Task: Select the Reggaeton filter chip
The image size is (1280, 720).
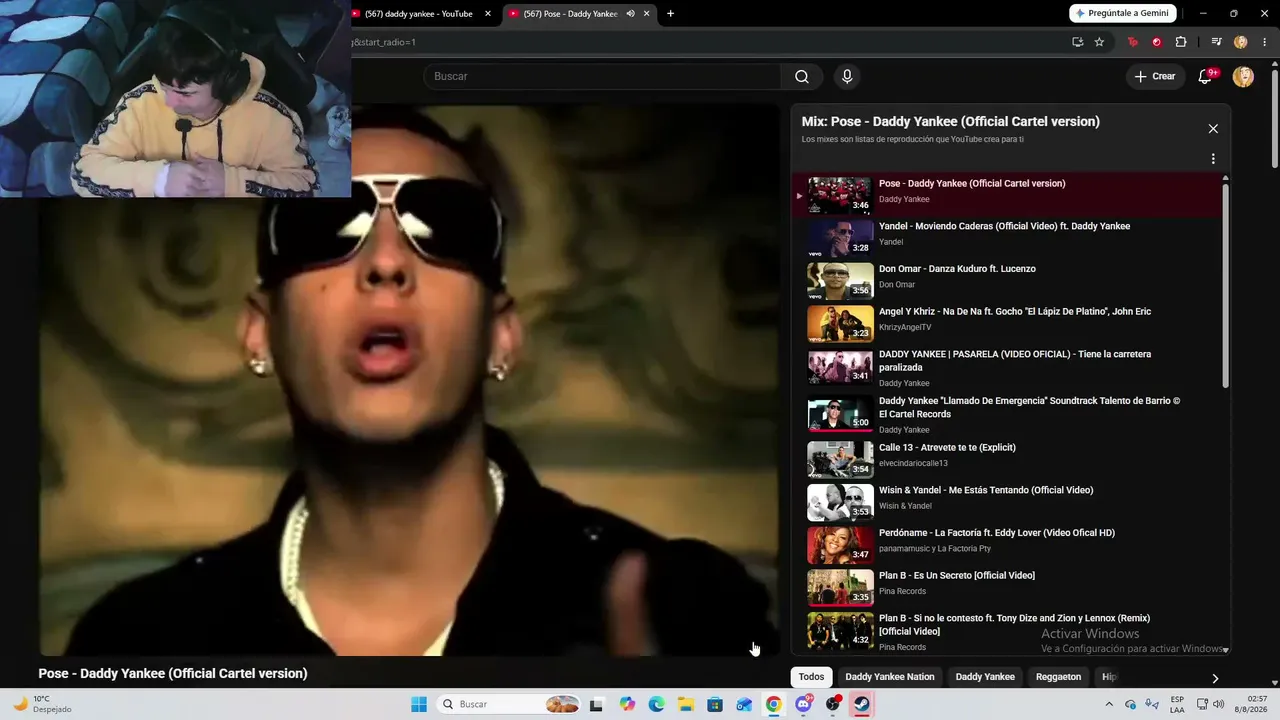Action: (1059, 677)
